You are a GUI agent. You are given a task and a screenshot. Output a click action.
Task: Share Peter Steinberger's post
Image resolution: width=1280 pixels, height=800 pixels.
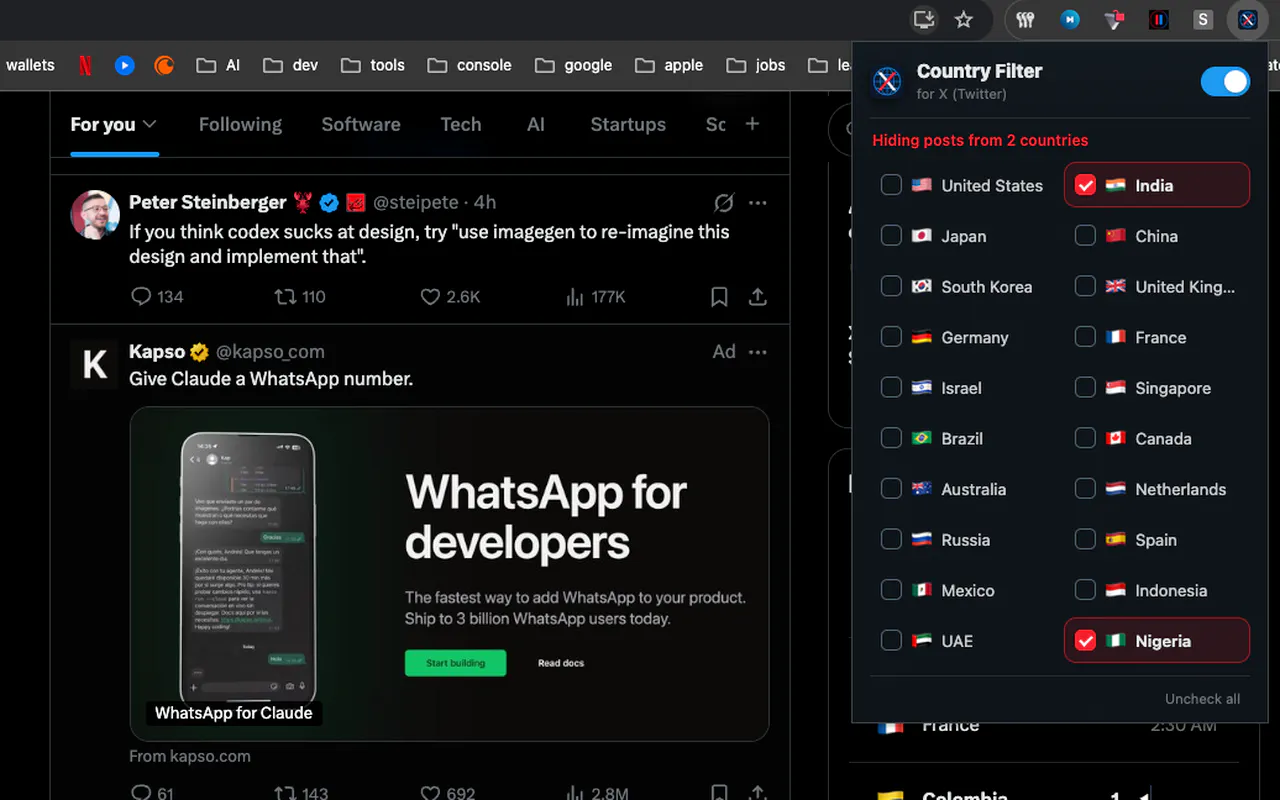click(x=758, y=297)
